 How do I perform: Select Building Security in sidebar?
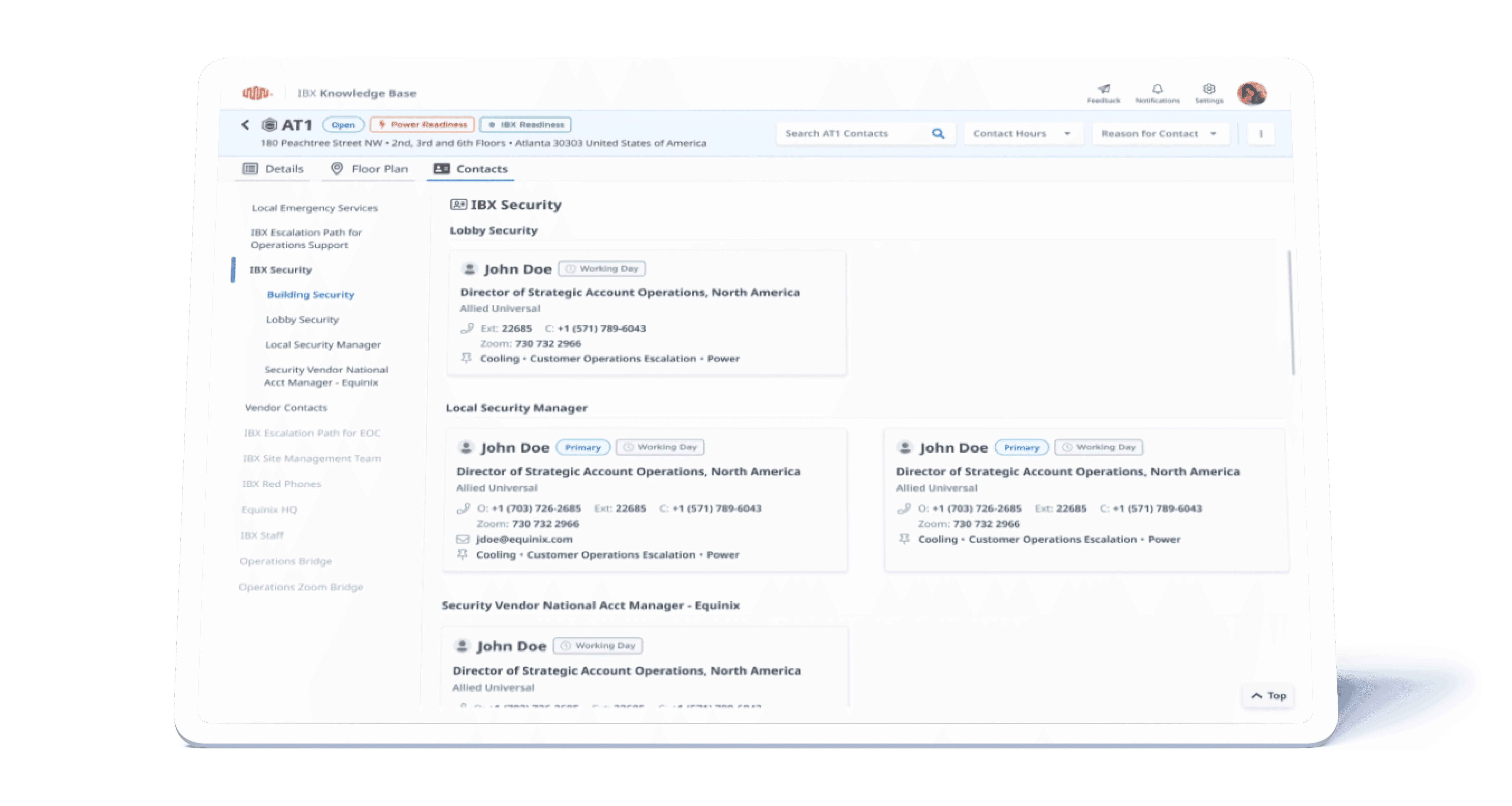click(x=310, y=294)
